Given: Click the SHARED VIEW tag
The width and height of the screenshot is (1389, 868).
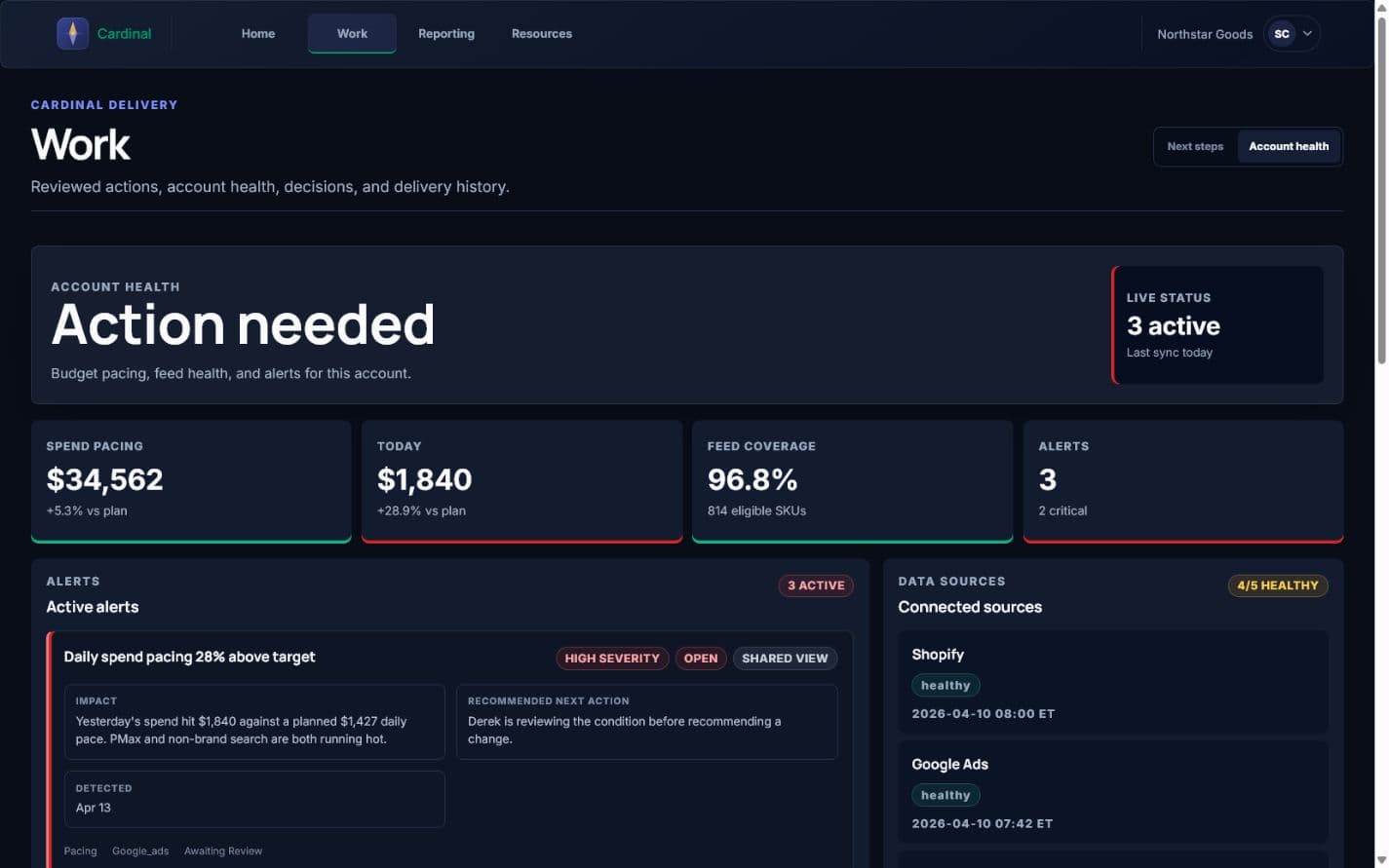Looking at the screenshot, I should point(785,659).
